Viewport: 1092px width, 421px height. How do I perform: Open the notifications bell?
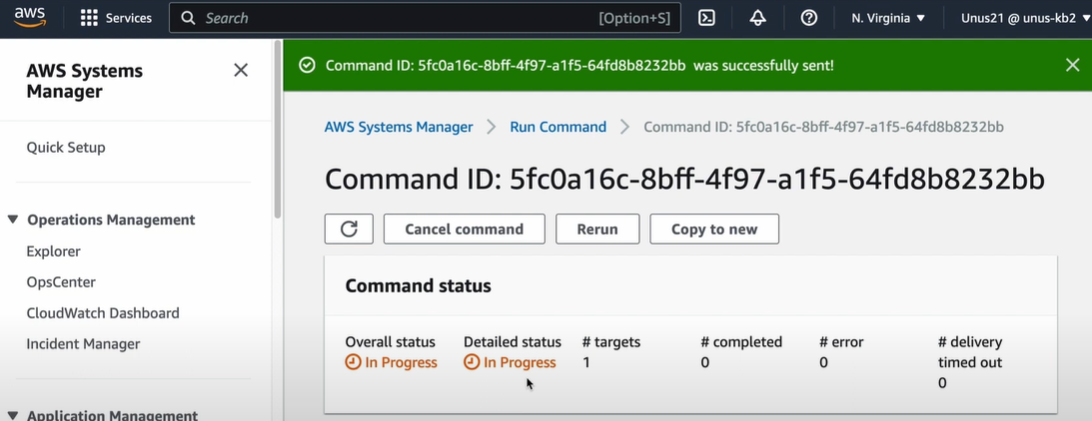[758, 18]
